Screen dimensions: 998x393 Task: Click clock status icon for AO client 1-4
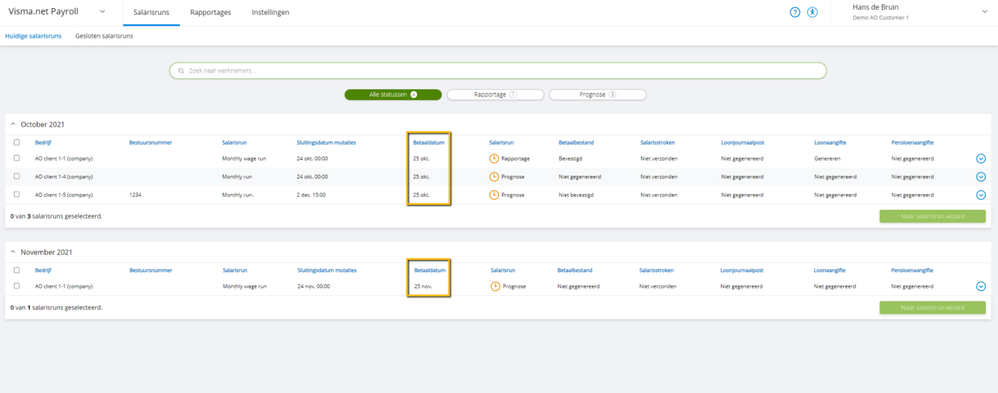coord(494,176)
